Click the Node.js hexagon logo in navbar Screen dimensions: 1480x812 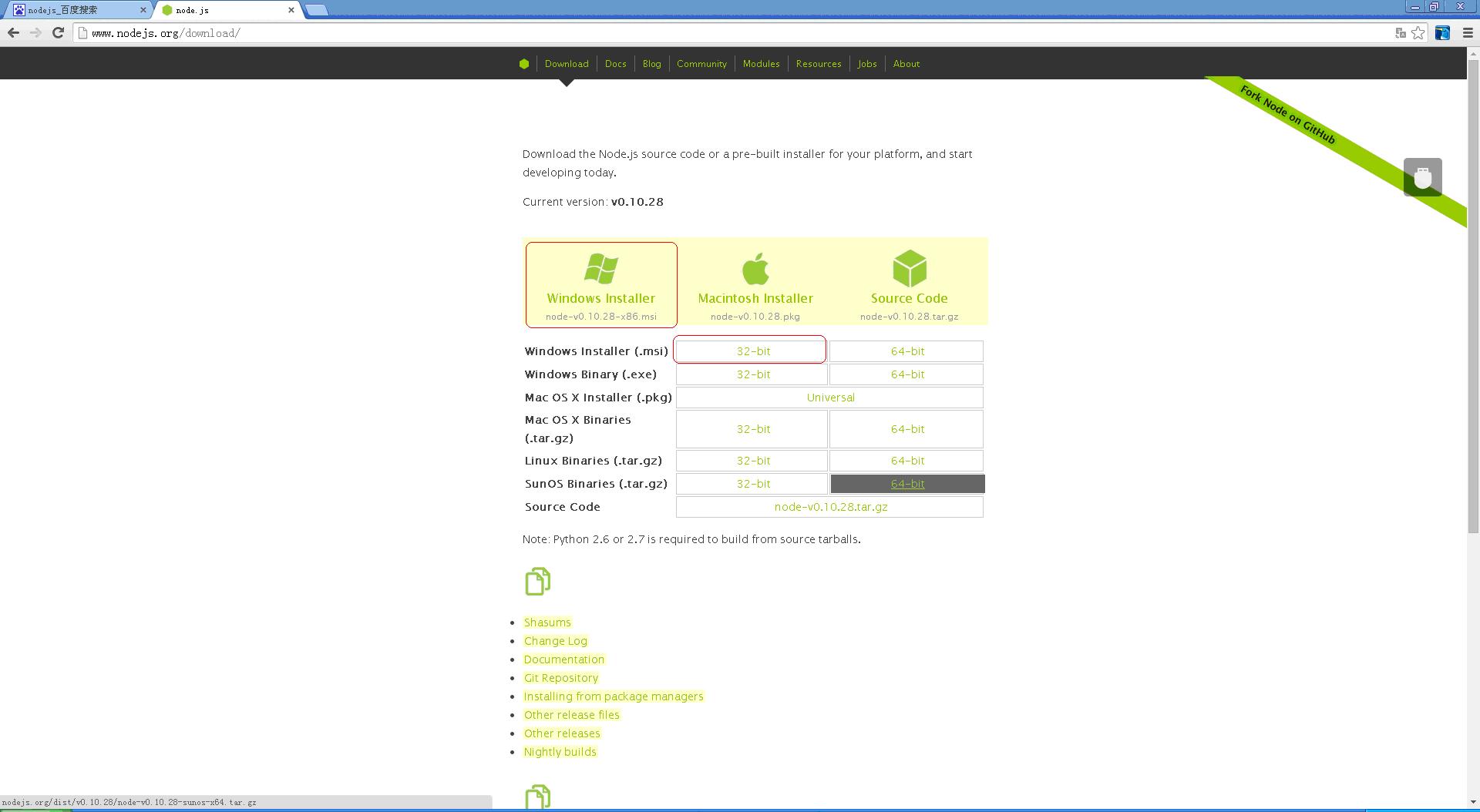tap(524, 64)
